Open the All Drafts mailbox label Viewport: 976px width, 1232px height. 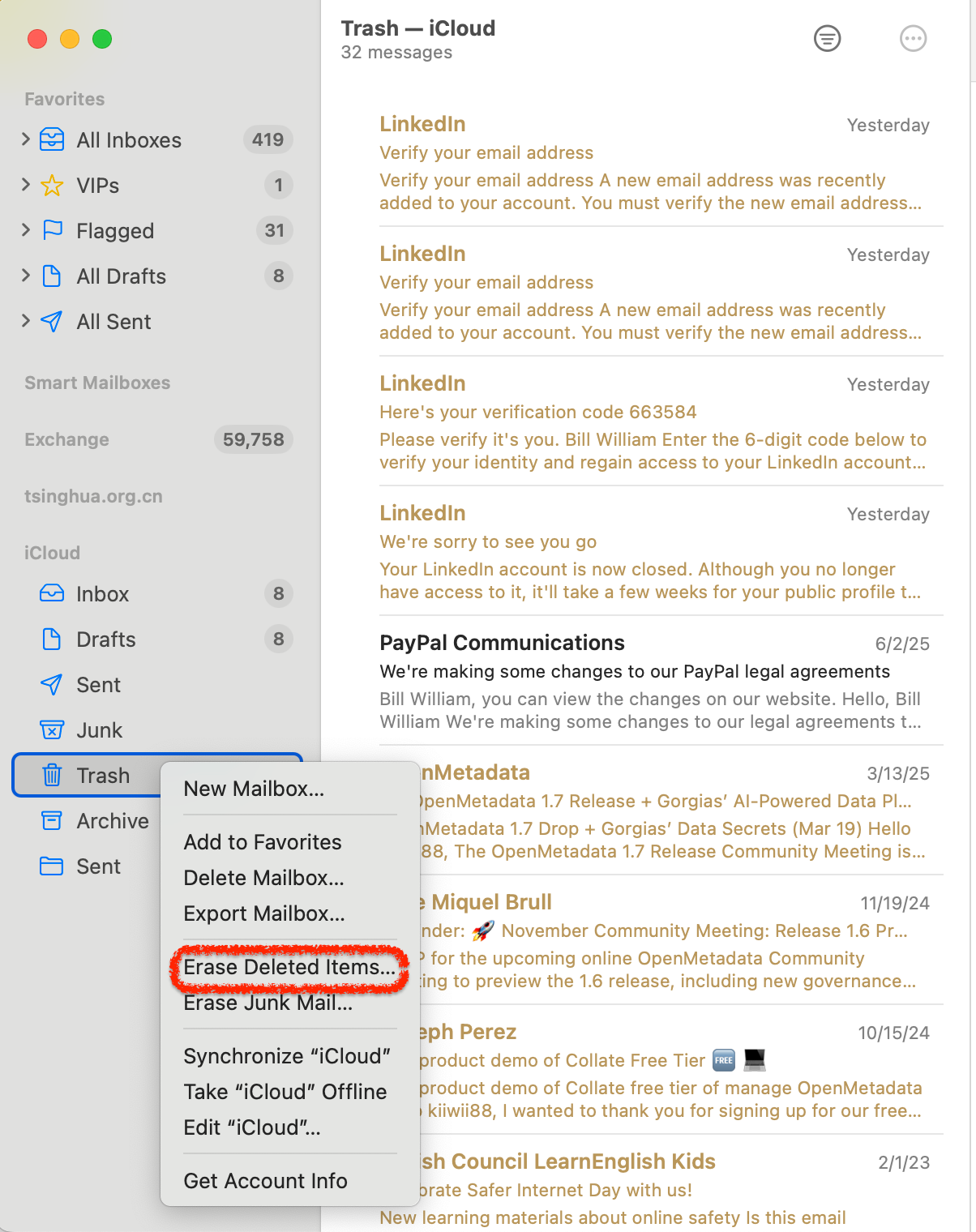tap(122, 276)
